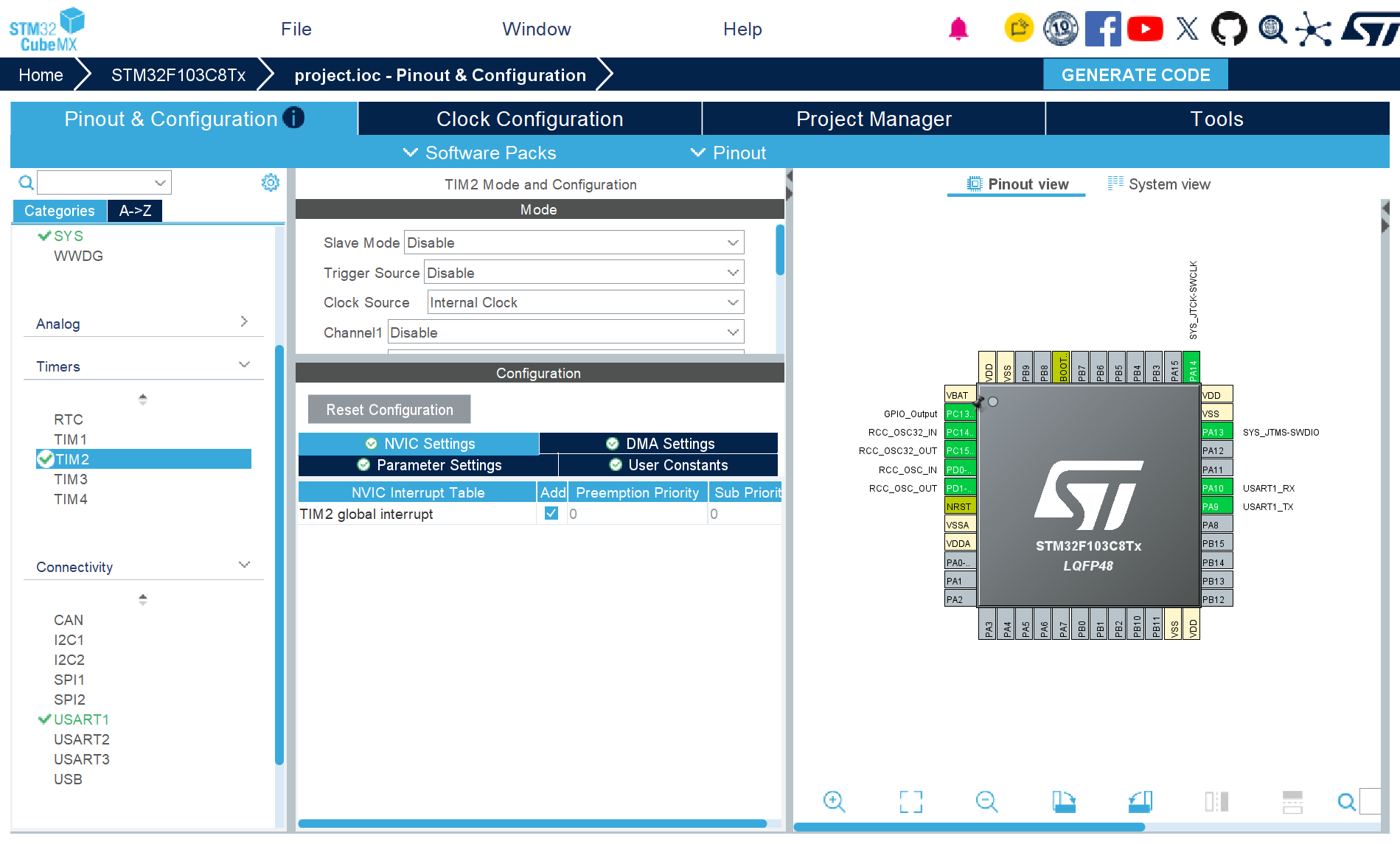Click the yellow feedback chat icon
This screenshot has width=1400, height=844.
click(x=1019, y=29)
